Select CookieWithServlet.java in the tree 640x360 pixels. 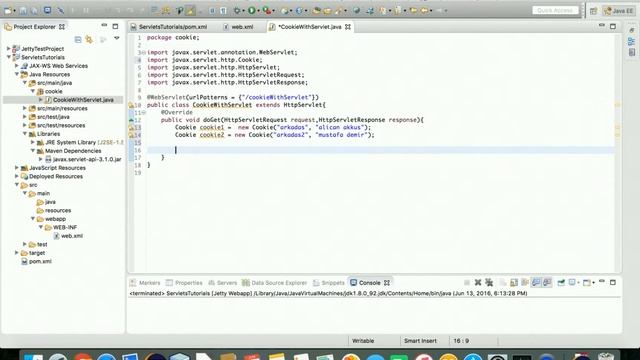click(83, 100)
